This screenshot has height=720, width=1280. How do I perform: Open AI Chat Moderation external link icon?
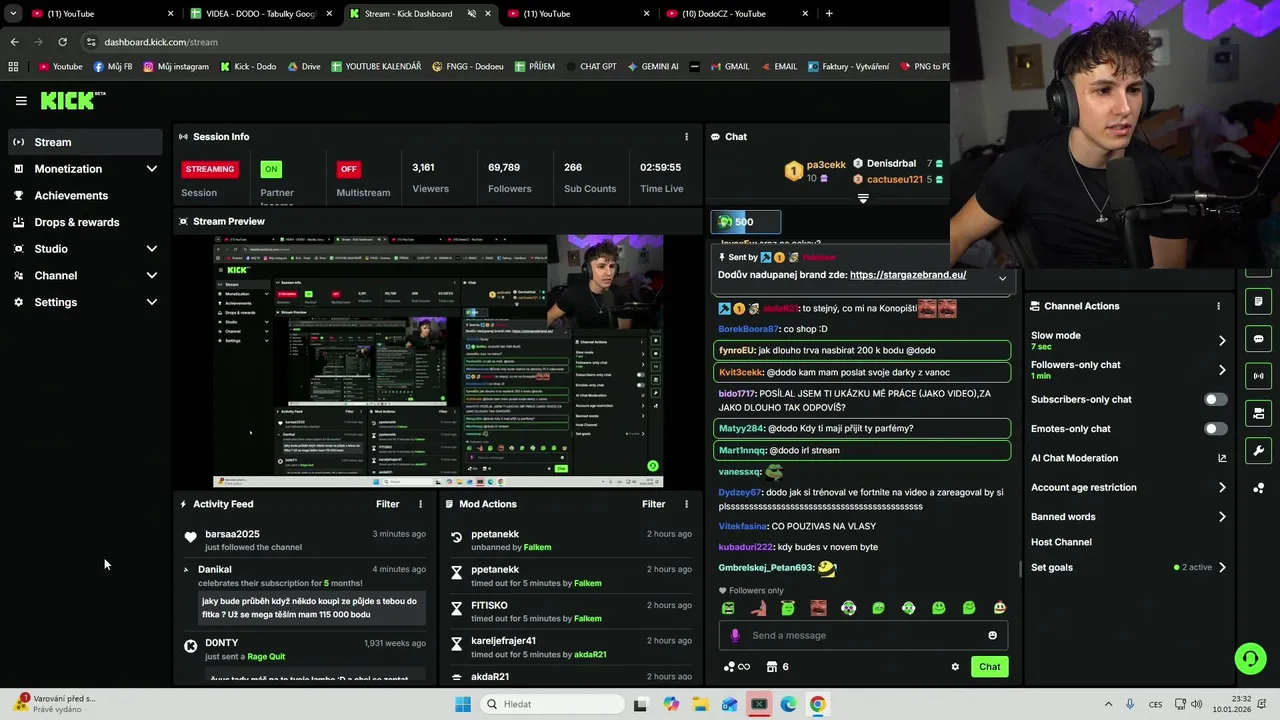click(1221, 458)
